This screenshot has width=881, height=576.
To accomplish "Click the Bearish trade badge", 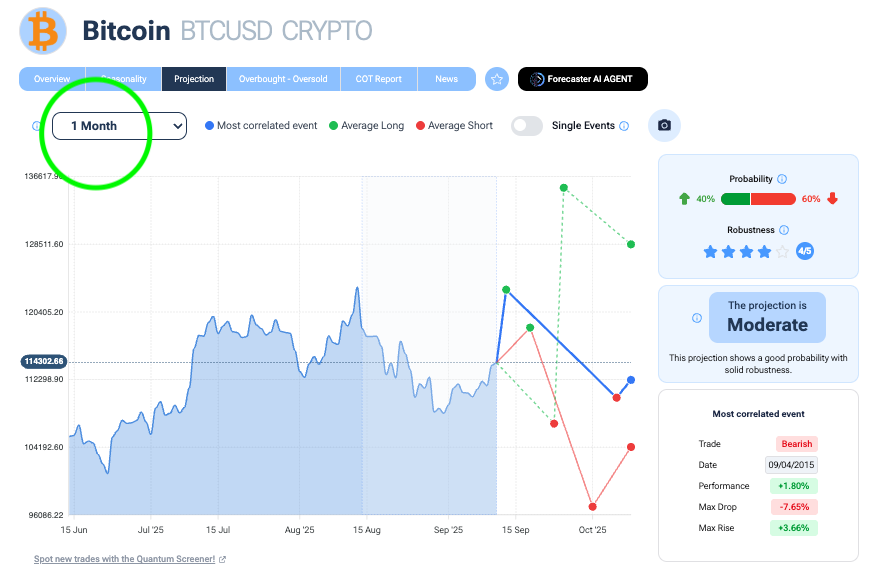I will click(797, 444).
